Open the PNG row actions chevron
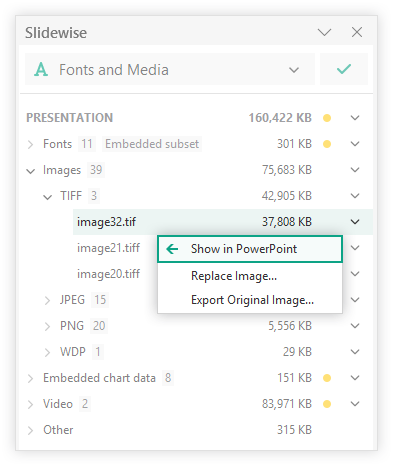This screenshot has height=466, width=393. pos(355,326)
